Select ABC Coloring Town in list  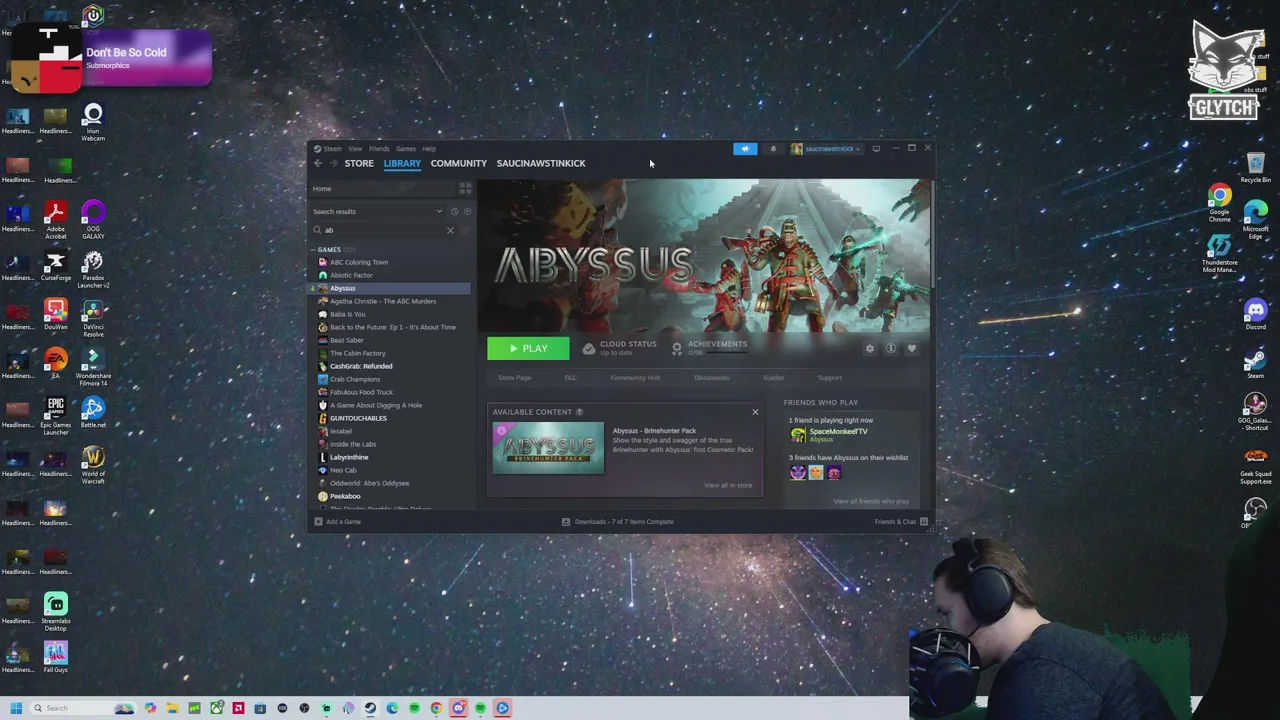click(359, 262)
